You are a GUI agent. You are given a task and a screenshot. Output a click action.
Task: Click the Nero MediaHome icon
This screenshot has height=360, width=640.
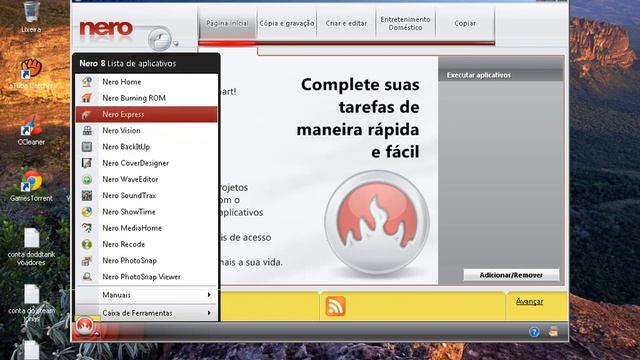coord(87,228)
